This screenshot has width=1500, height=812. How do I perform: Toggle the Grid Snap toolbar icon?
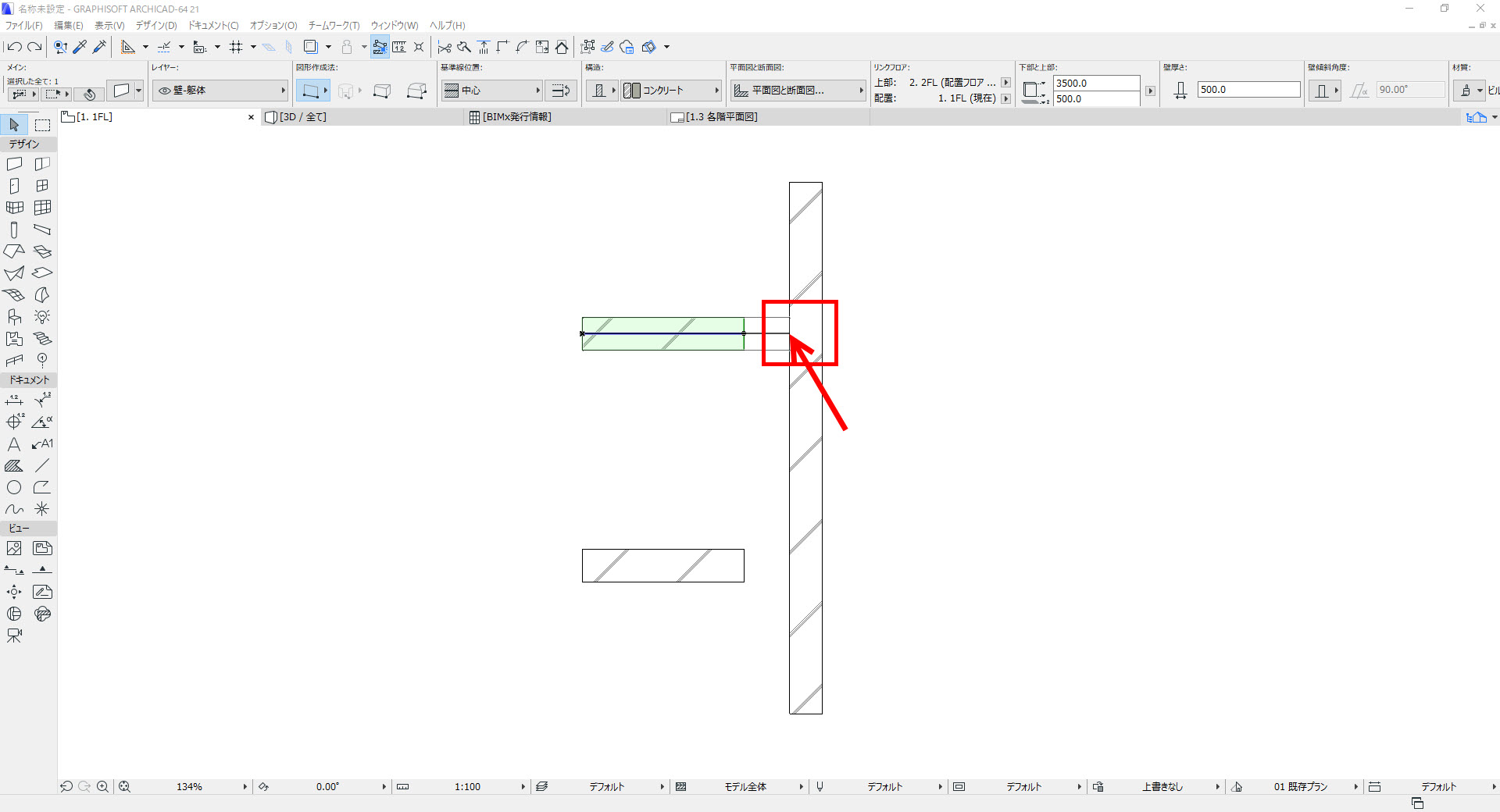coord(236,47)
